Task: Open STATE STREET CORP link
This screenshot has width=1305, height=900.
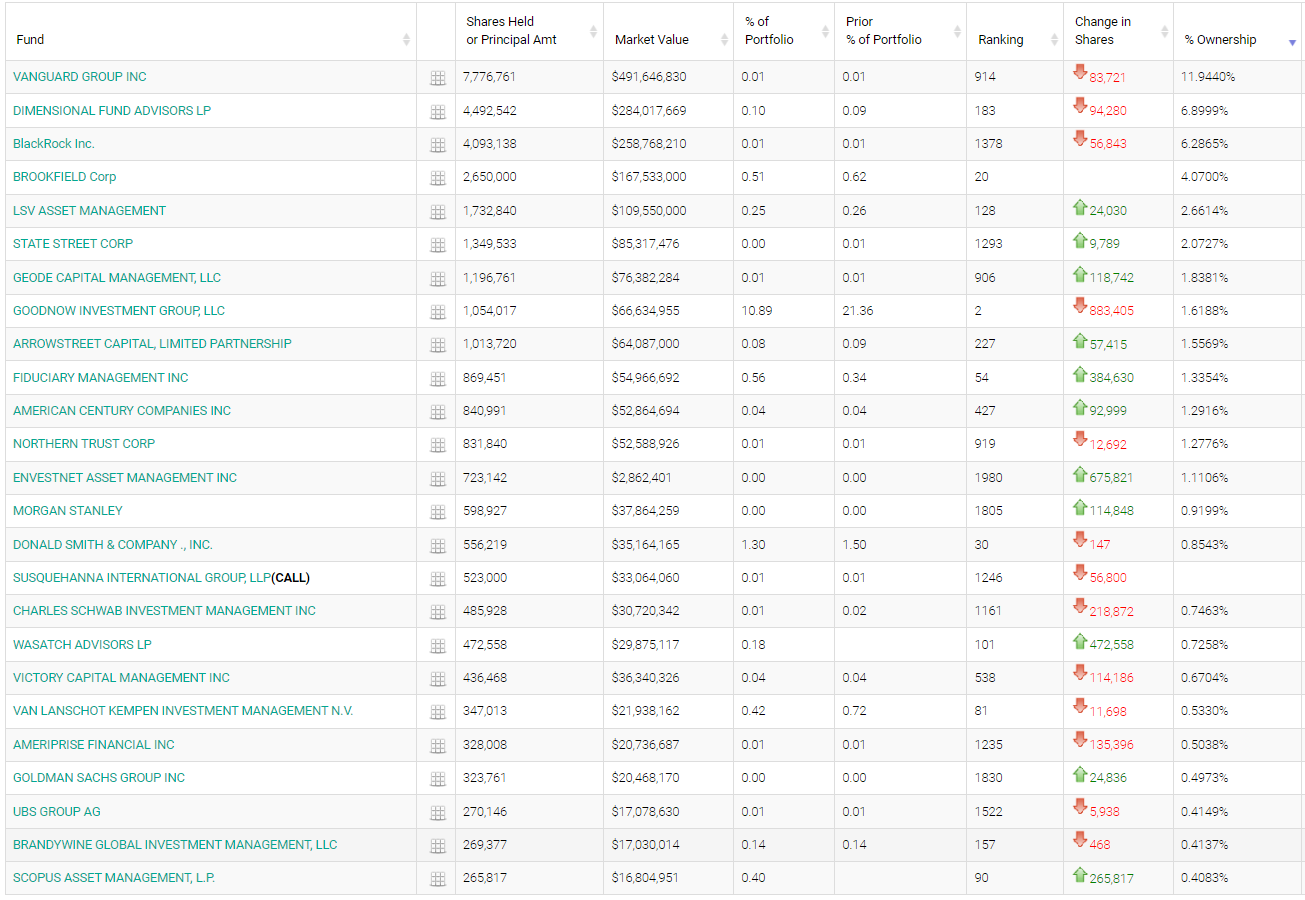Action: pyautogui.click(x=73, y=244)
